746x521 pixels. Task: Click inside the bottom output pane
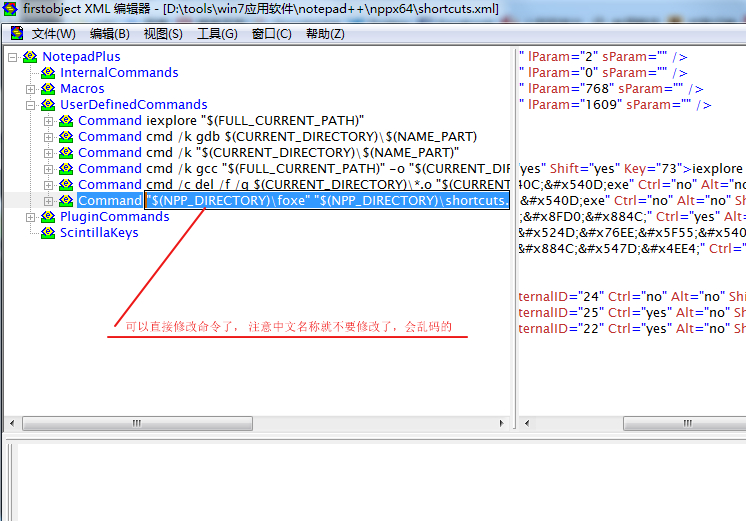point(381,482)
